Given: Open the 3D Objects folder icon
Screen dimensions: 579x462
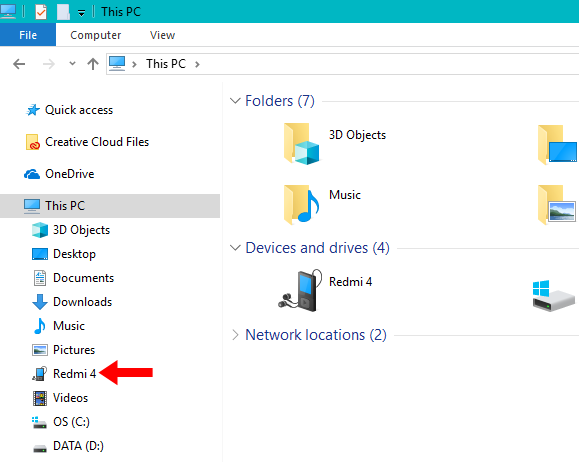Looking at the screenshot, I should point(301,144).
